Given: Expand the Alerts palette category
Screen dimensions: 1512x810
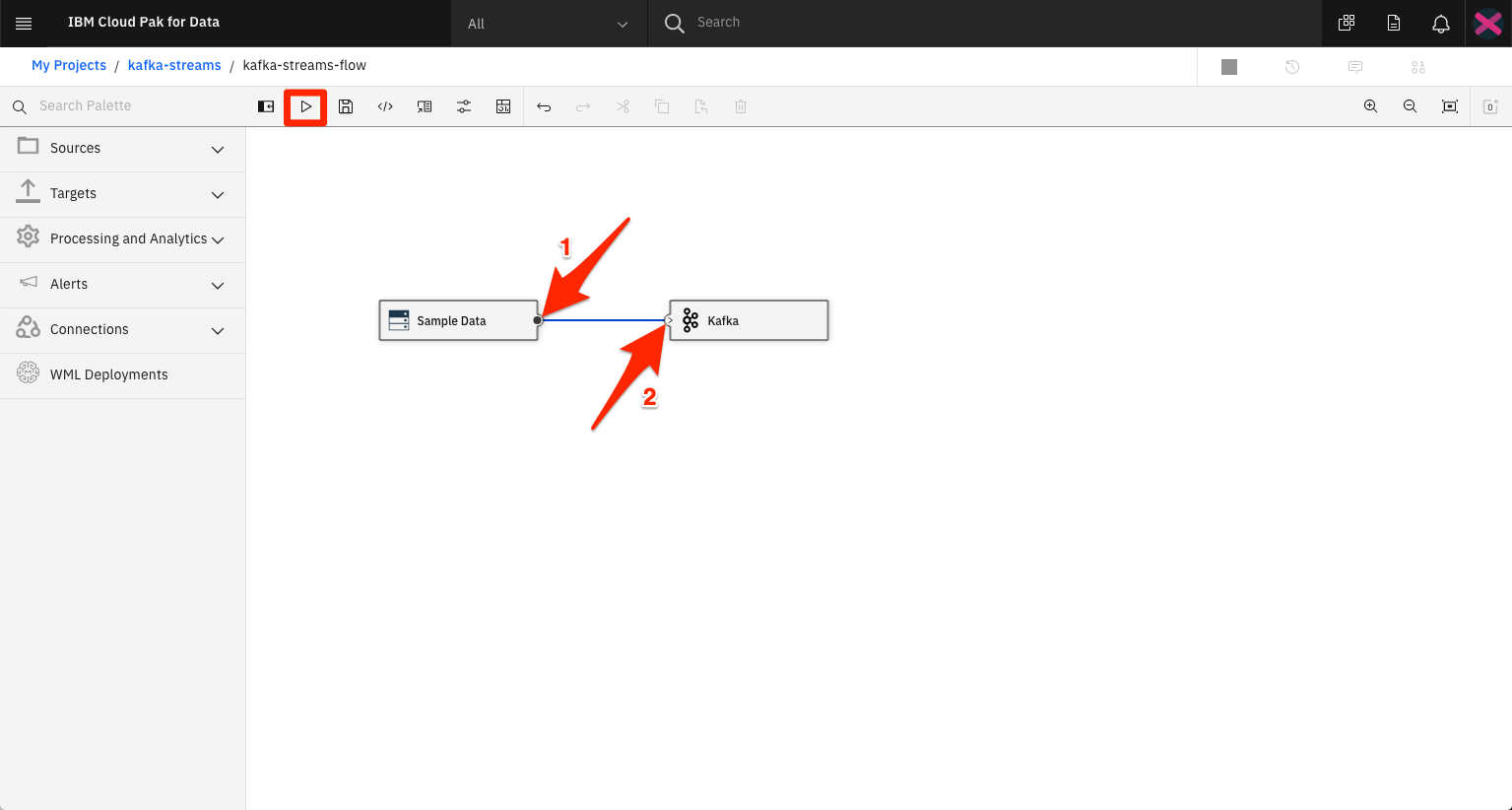Looking at the screenshot, I should (x=123, y=284).
